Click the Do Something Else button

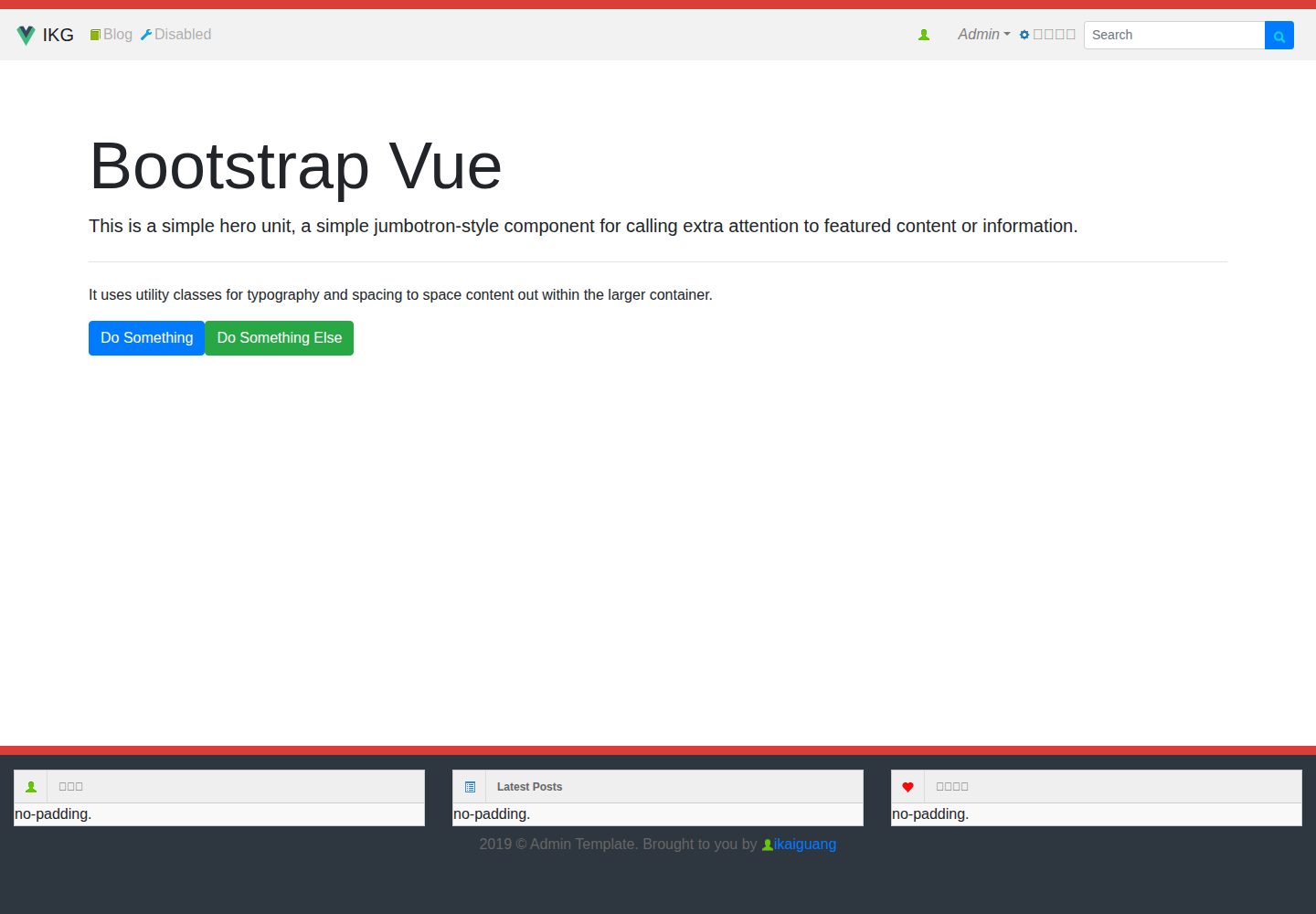(x=279, y=338)
